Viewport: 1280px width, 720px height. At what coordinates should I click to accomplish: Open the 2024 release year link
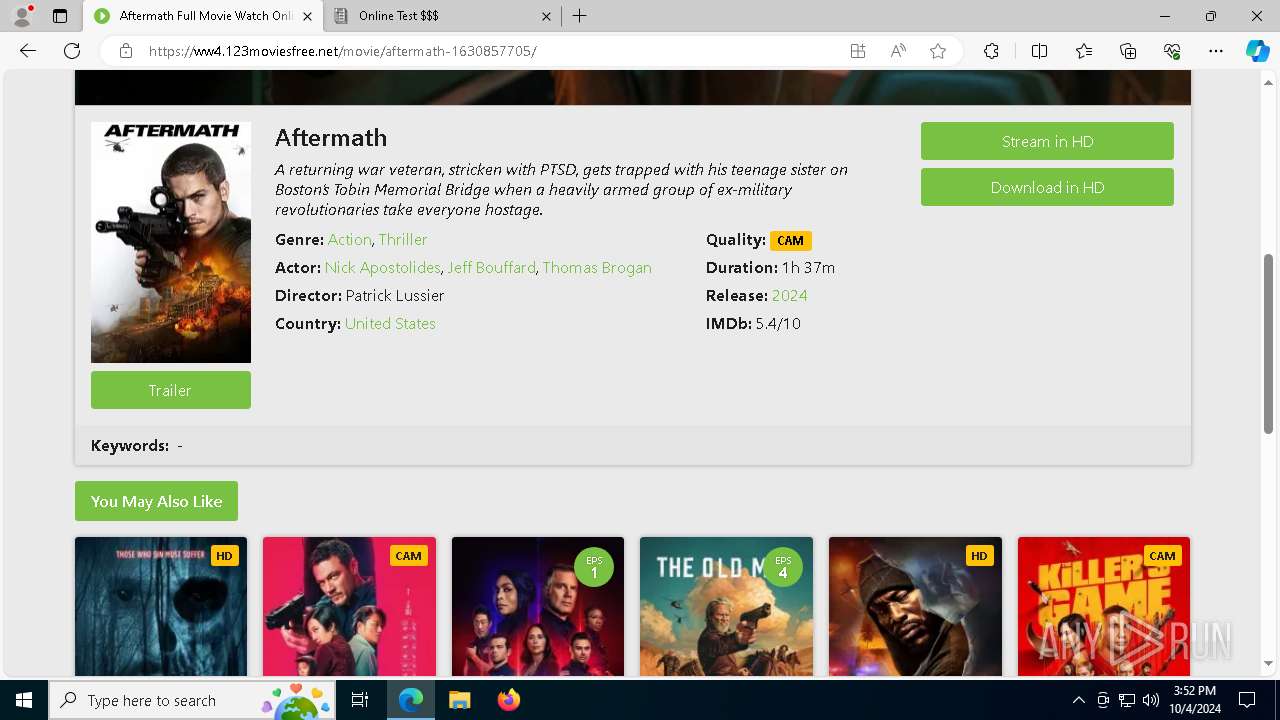[x=789, y=296]
